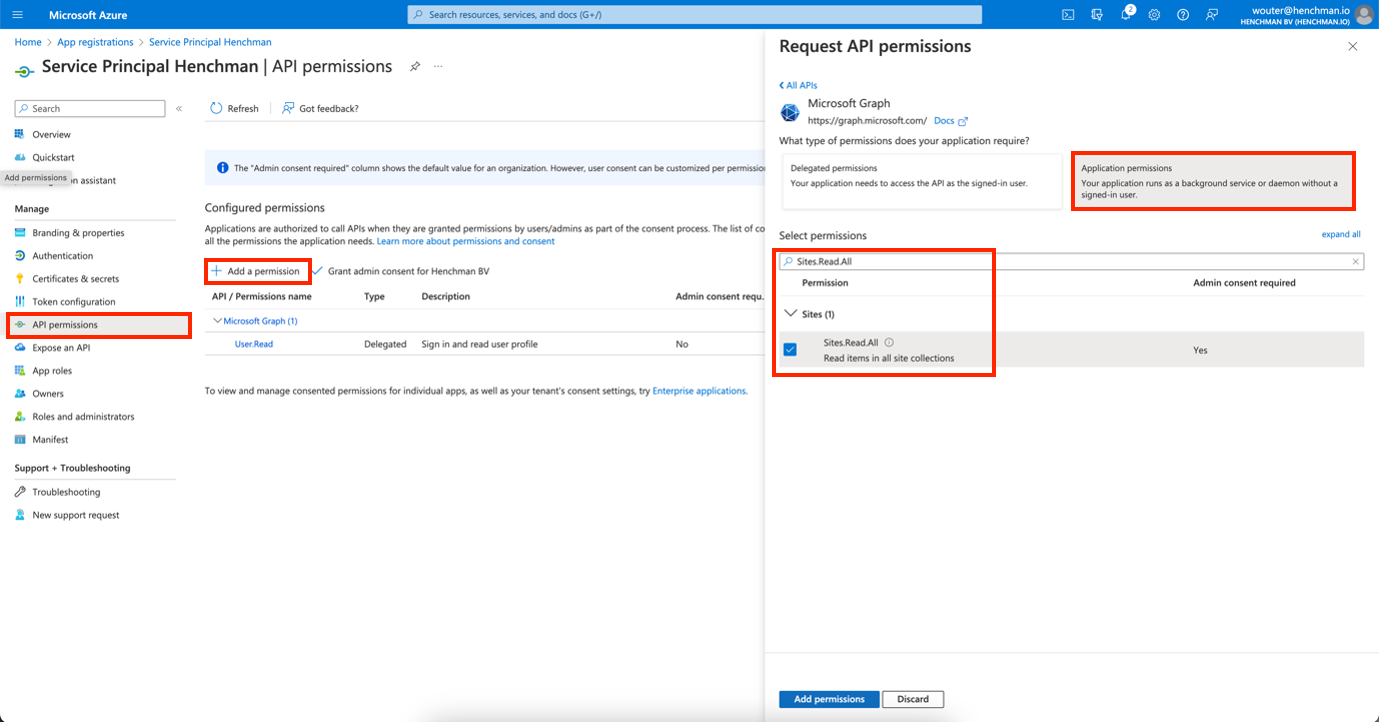Image resolution: width=1384 pixels, height=727 pixels.
Task: Open Cloud Shell from top bar
Action: coord(1068,15)
